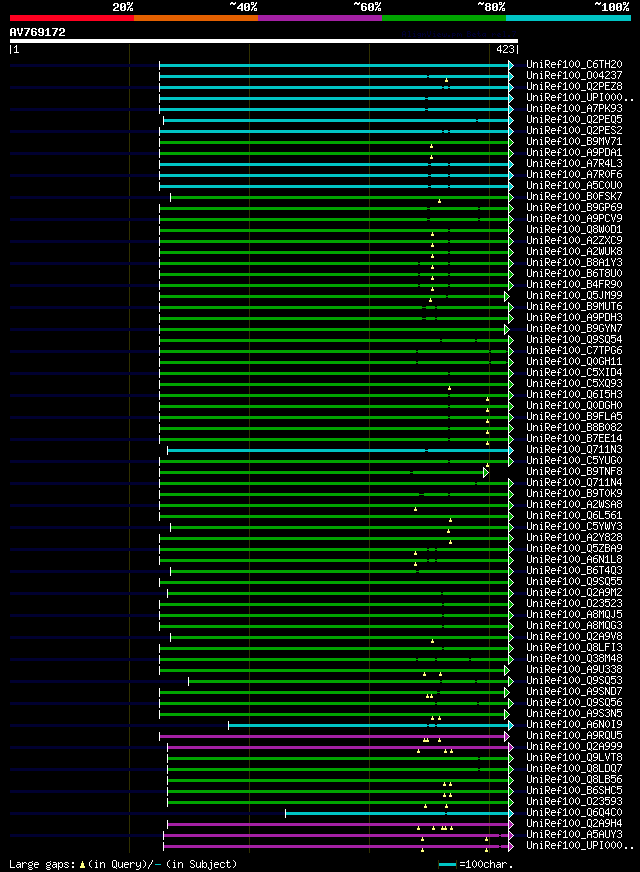
Task: Select the UniRef100_A9U338 label
Action: pyautogui.click(x=574, y=670)
